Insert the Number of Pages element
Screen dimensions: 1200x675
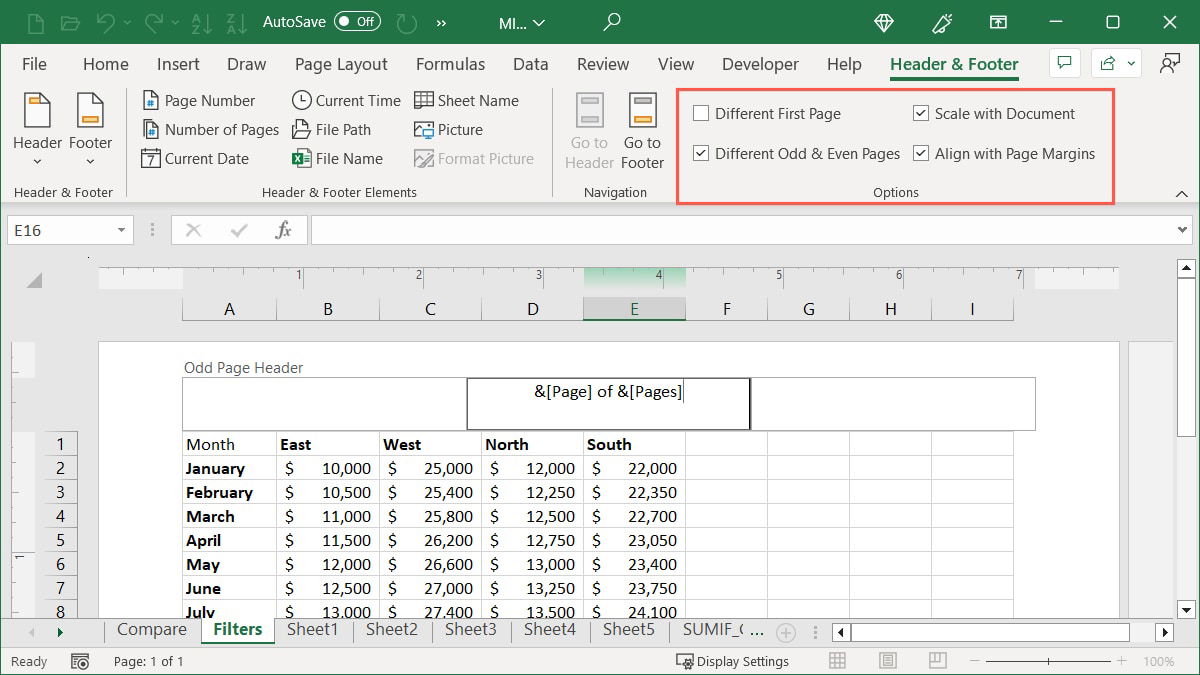click(x=210, y=129)
